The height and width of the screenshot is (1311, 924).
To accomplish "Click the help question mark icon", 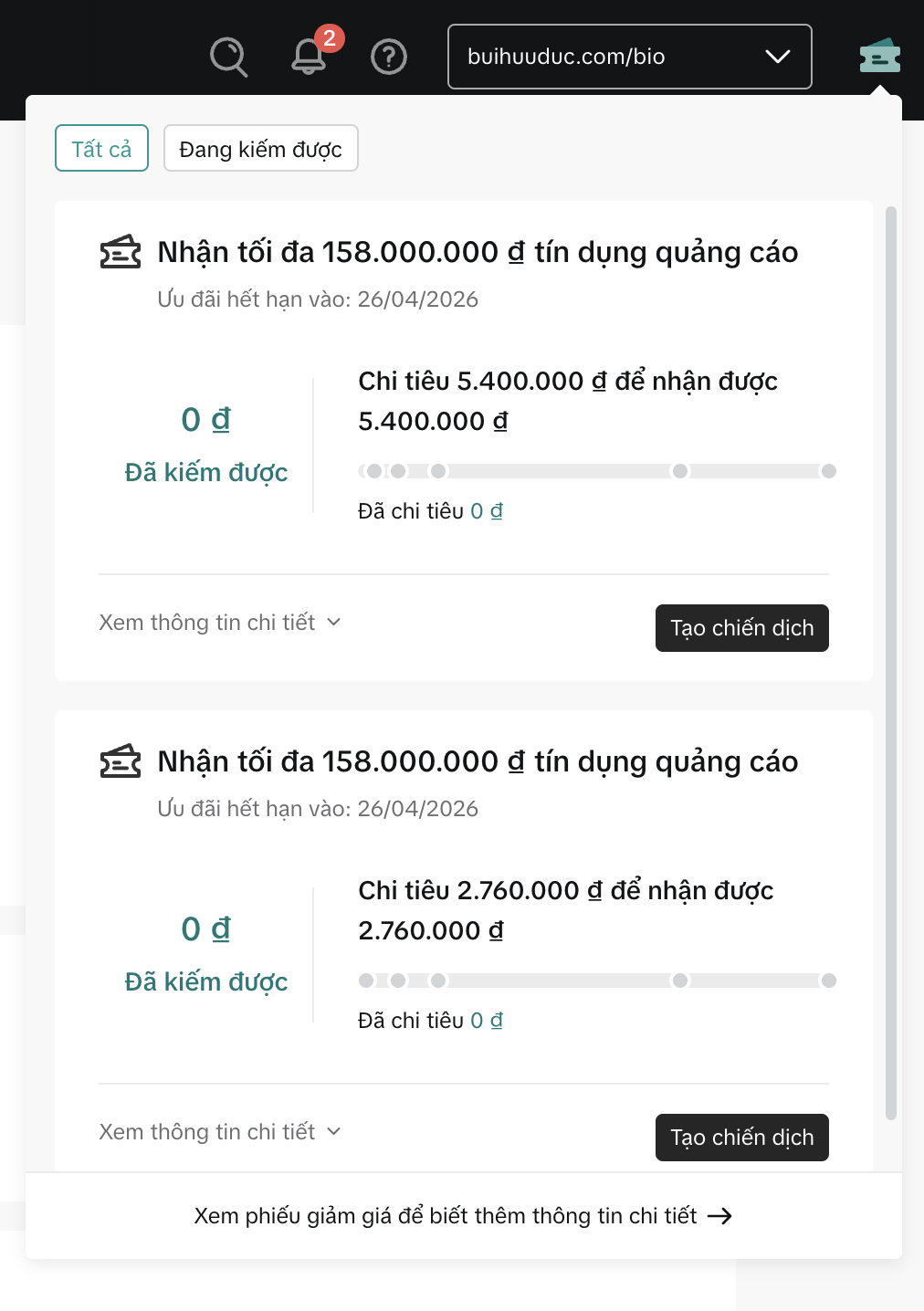I will tap(388, 57).
